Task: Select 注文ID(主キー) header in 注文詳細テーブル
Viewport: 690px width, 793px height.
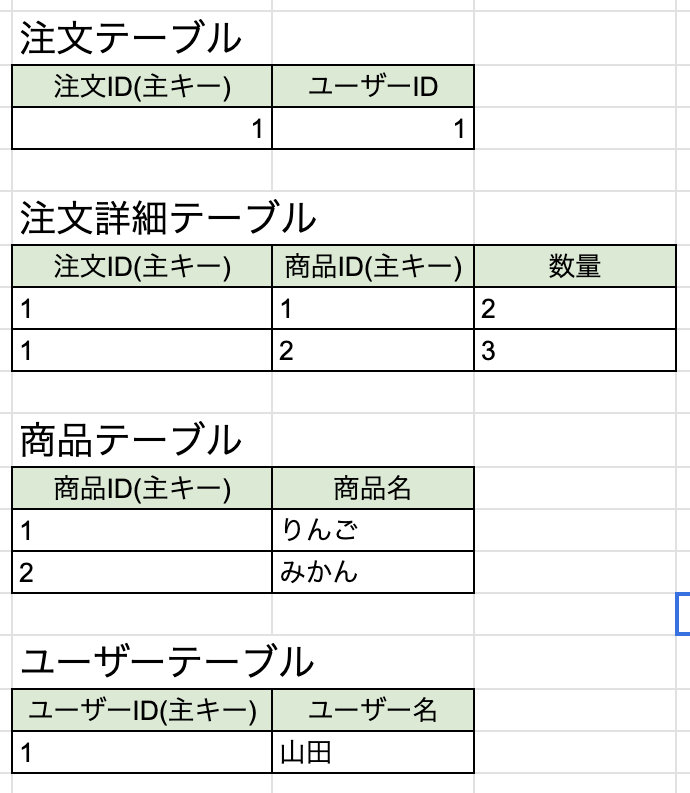Action: pyautogui.click(x=142, y=266)
